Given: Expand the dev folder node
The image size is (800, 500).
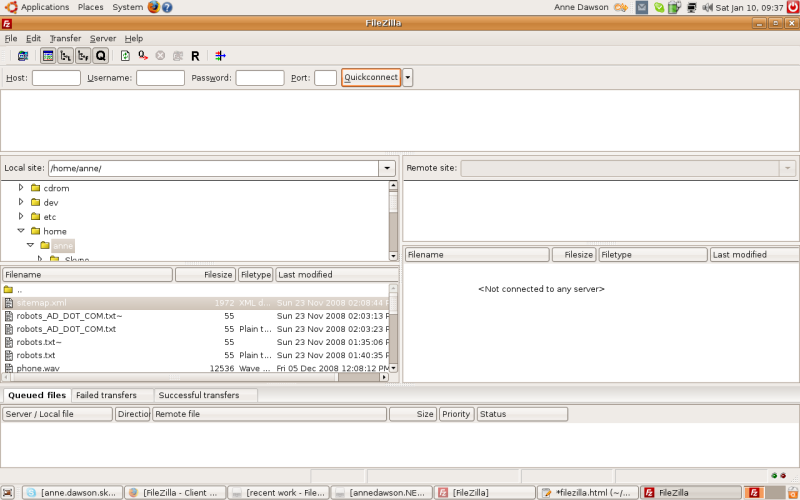Looking at the screenshot, I should [x=21, y=202].
